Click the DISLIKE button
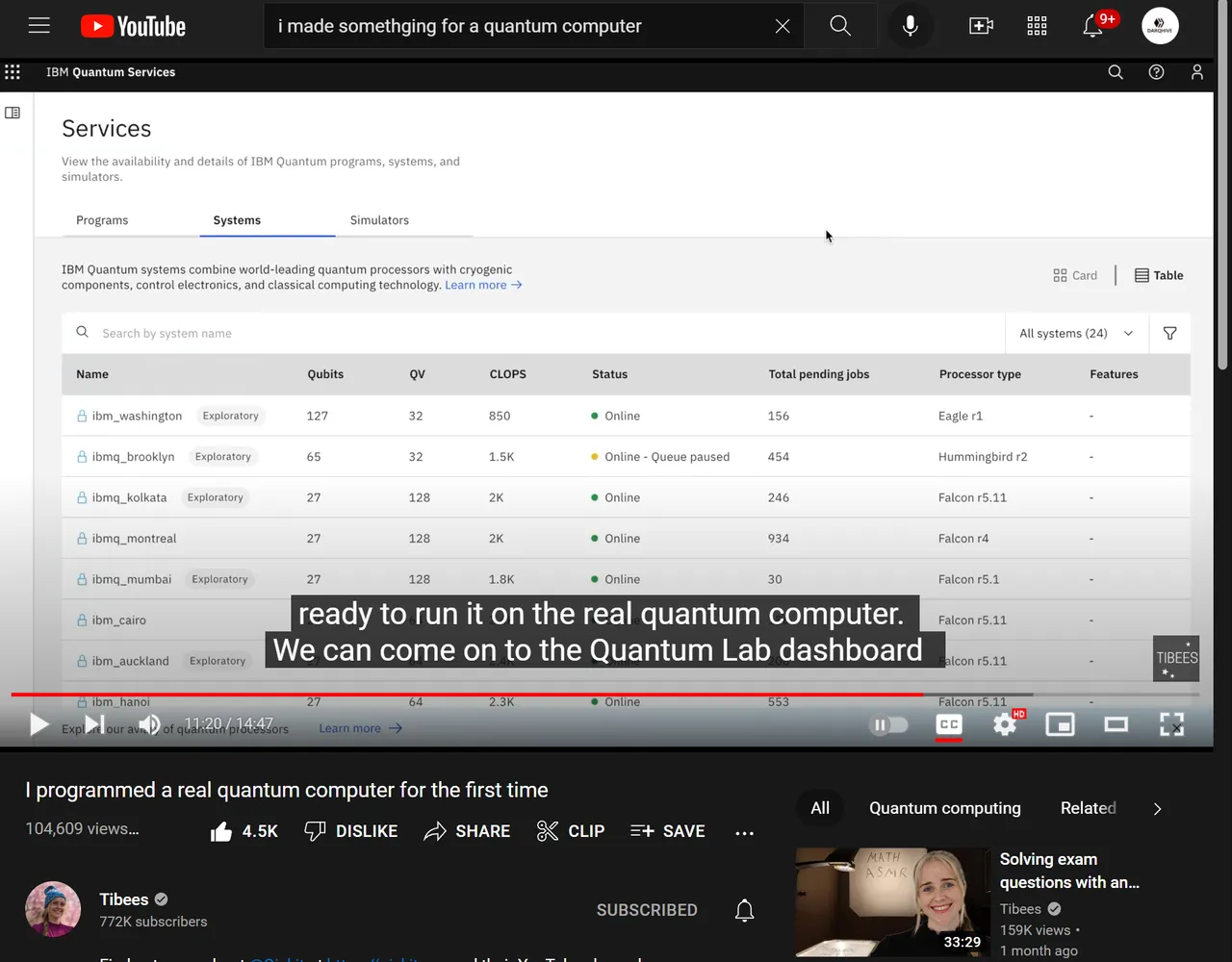This screenshot has height=962, width=1232. [x=350, y=831]
